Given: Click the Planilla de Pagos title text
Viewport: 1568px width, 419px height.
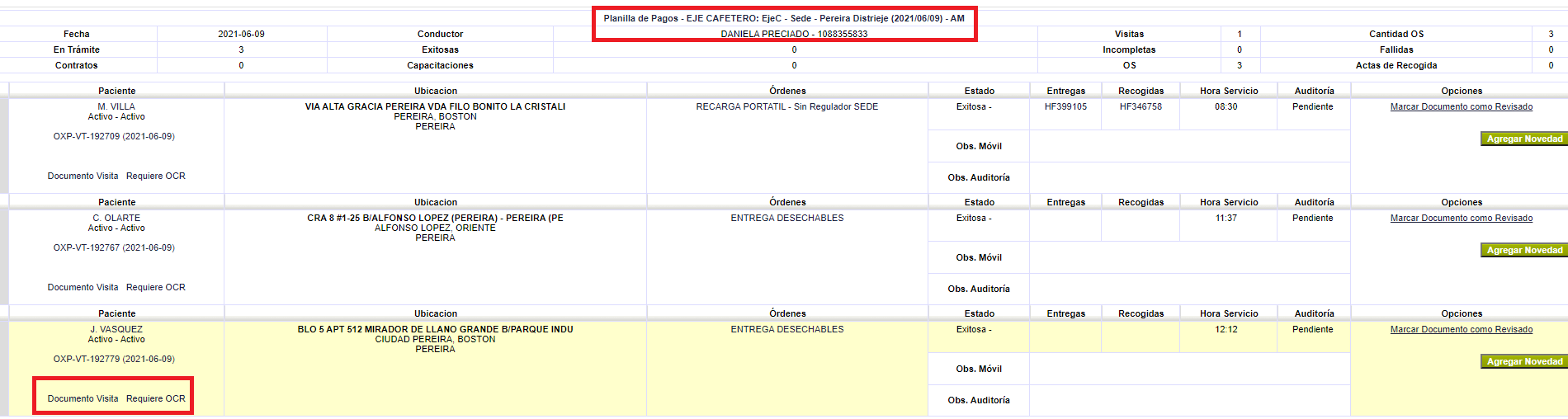Looking at the screenshot, I should click(x=784, y=18).
